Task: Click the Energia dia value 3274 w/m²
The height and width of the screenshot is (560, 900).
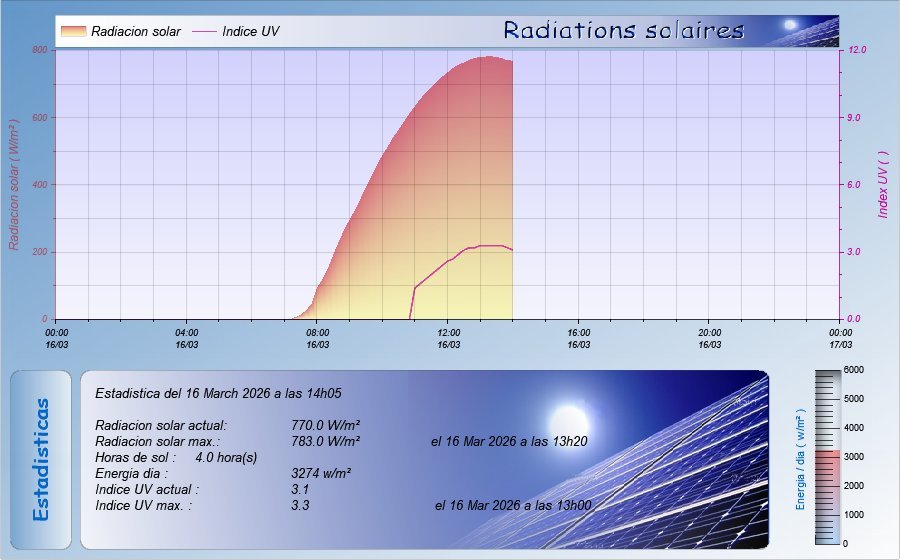Action: pos(321,474)
